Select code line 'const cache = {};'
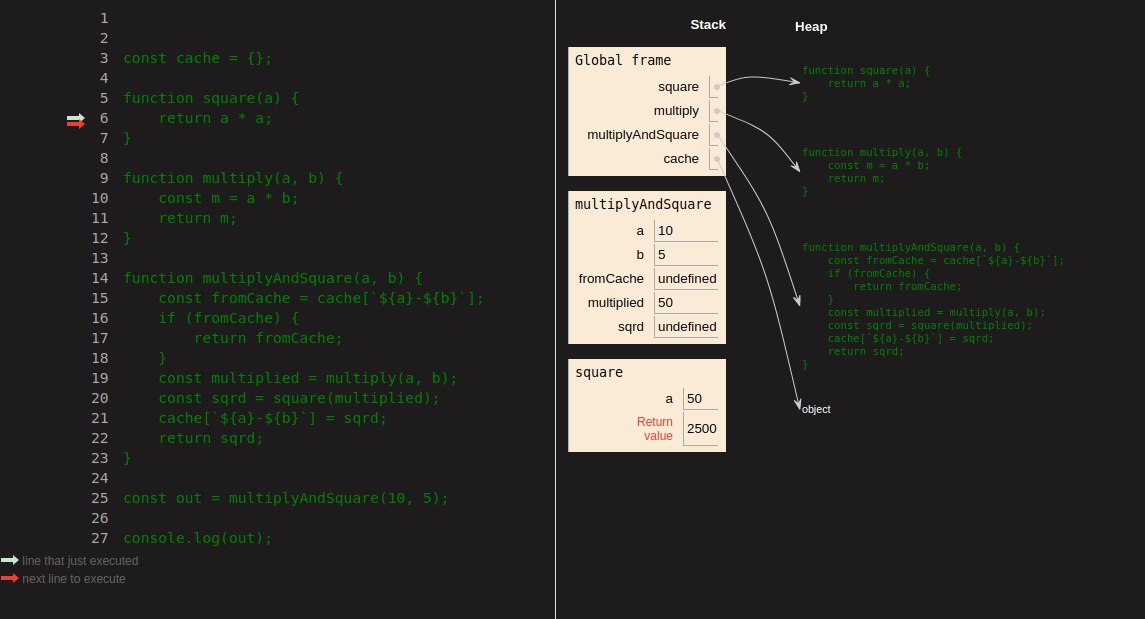1145x619 pixels. click(x=197, y=58)
